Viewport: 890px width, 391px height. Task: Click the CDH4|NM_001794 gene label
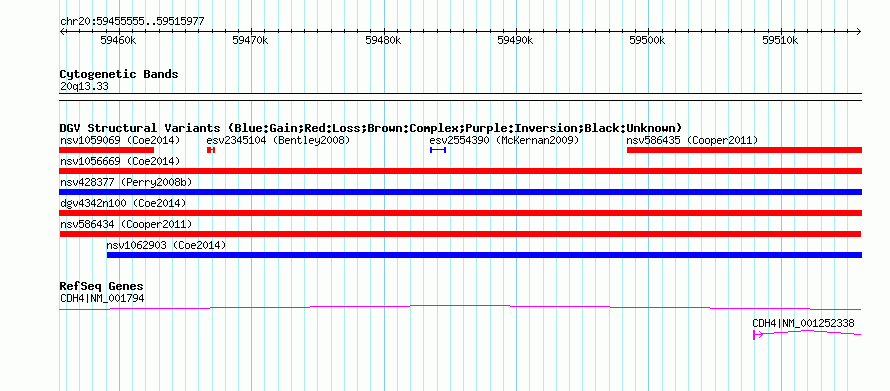coord(102,297)
